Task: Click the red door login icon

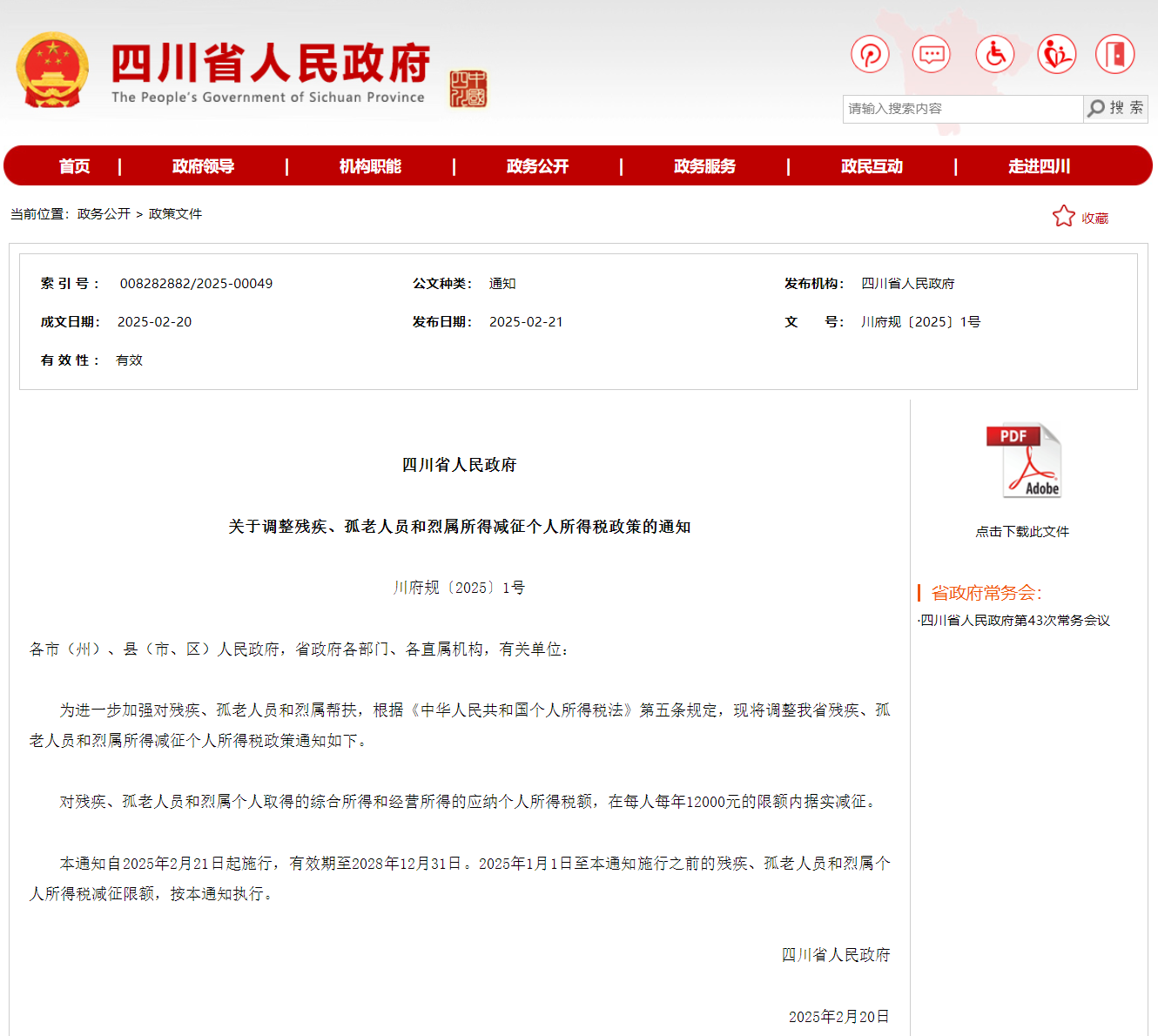Action: click(x=1114, y=55)
